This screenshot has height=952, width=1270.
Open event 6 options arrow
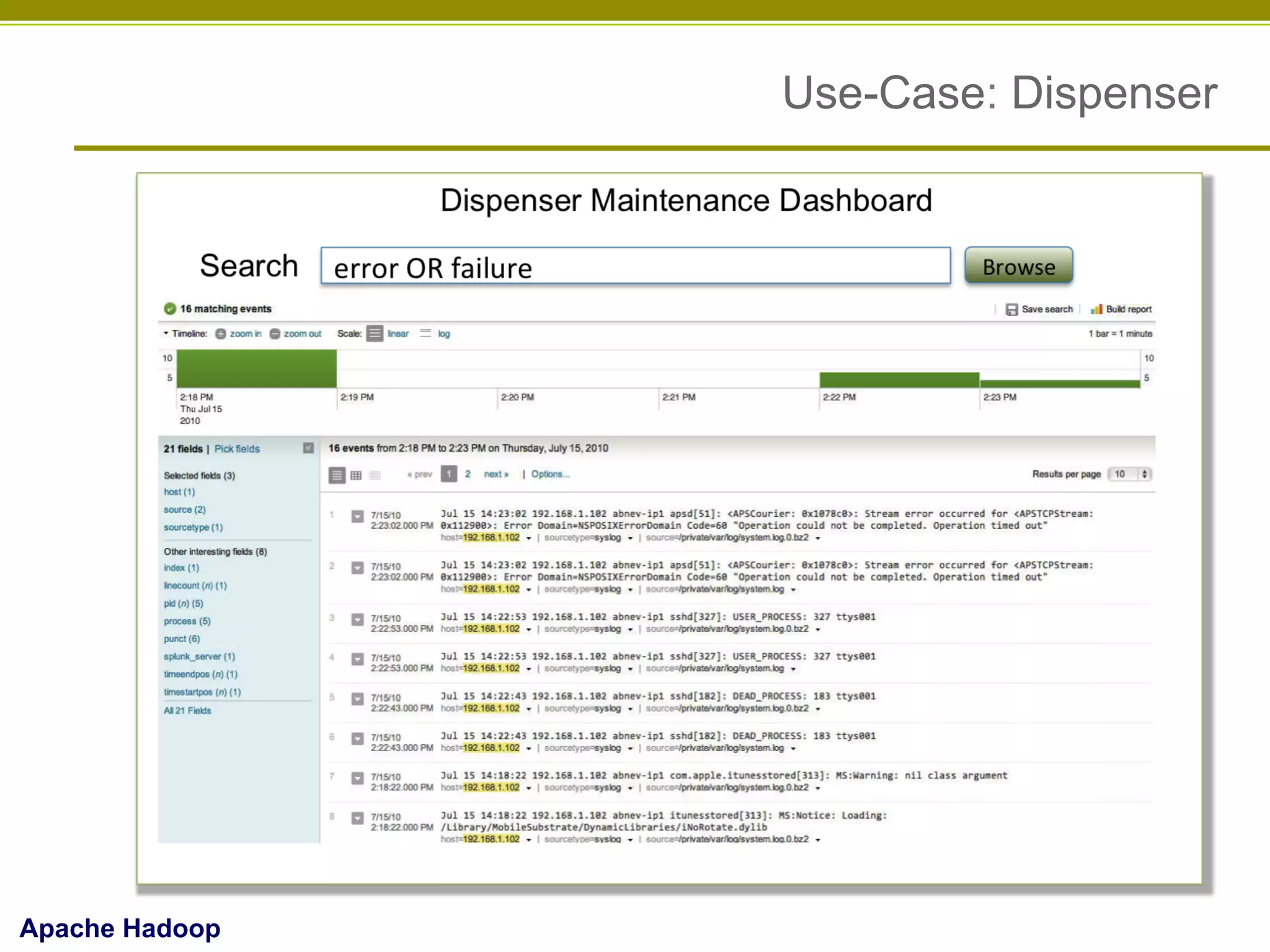pos(357,738)
